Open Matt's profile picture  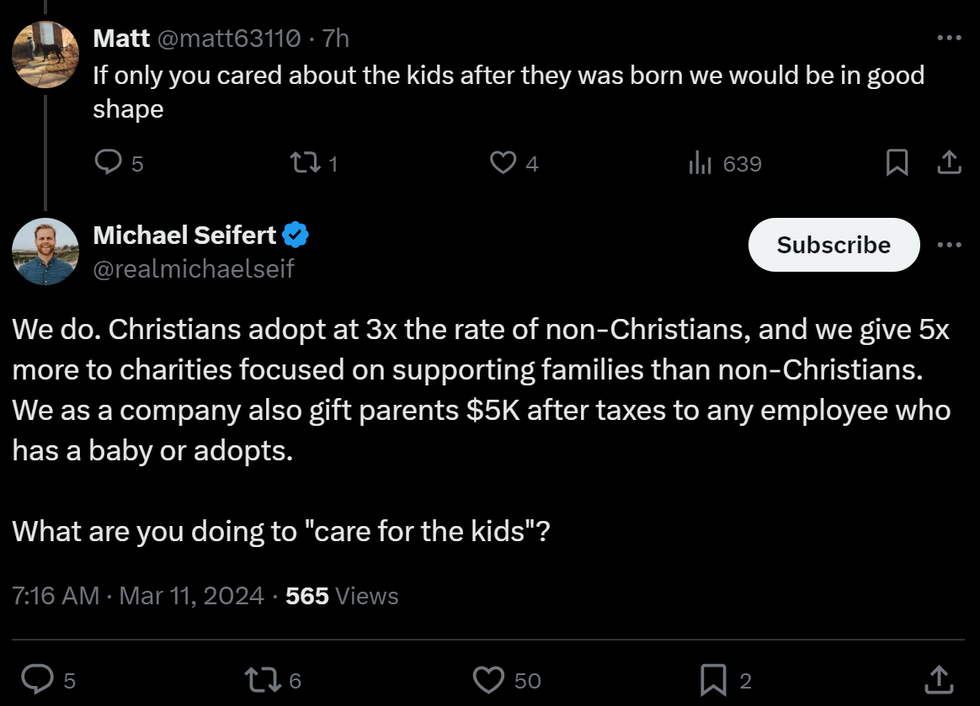[45, 53]
